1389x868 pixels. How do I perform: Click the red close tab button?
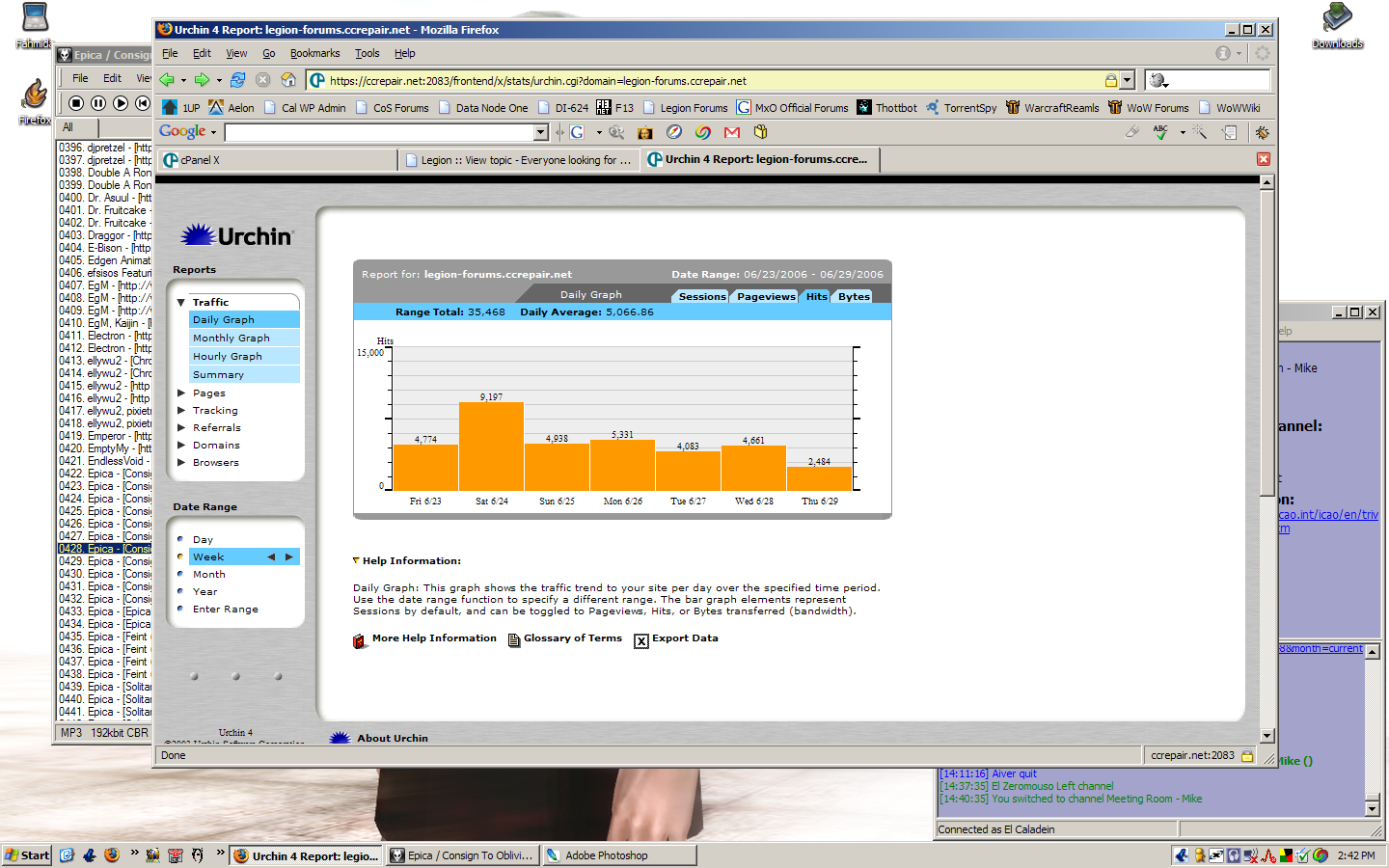1264,159
